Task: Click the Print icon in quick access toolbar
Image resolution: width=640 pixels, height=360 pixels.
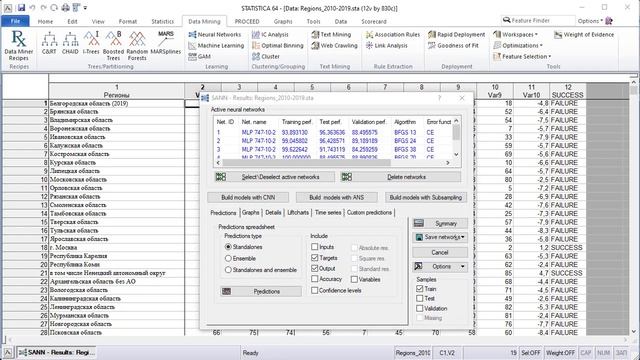Action: 65,8
